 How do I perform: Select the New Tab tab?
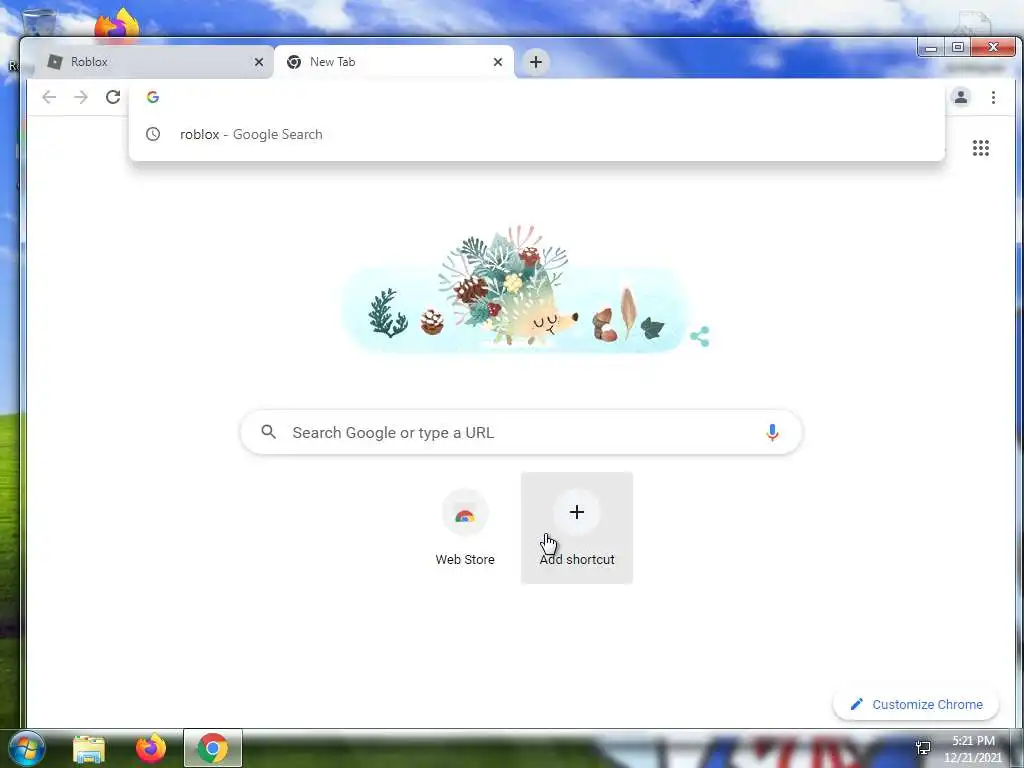(x=394, y=62)
